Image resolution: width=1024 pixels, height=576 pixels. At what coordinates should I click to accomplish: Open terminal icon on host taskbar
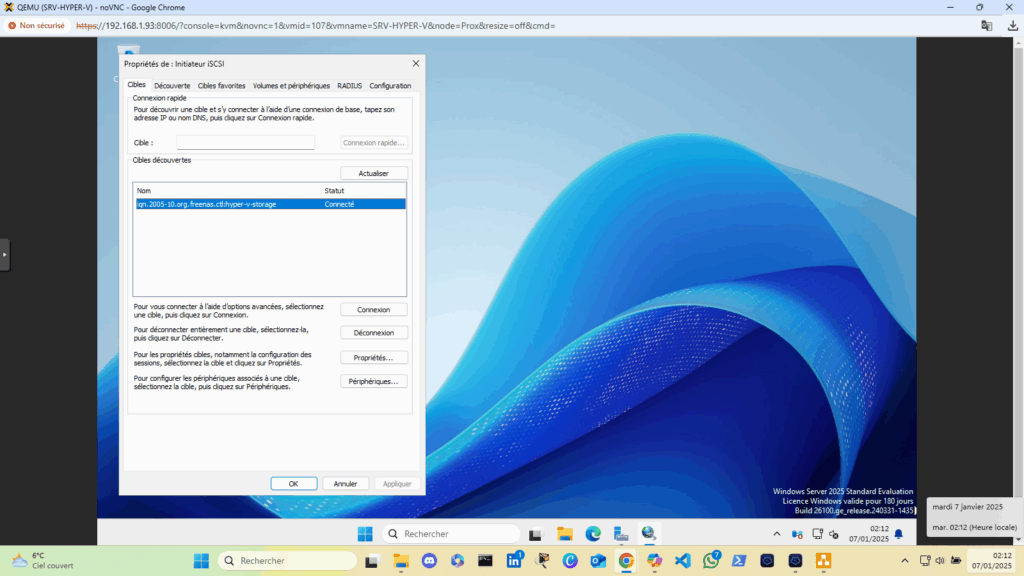click(x=485, y=561)
